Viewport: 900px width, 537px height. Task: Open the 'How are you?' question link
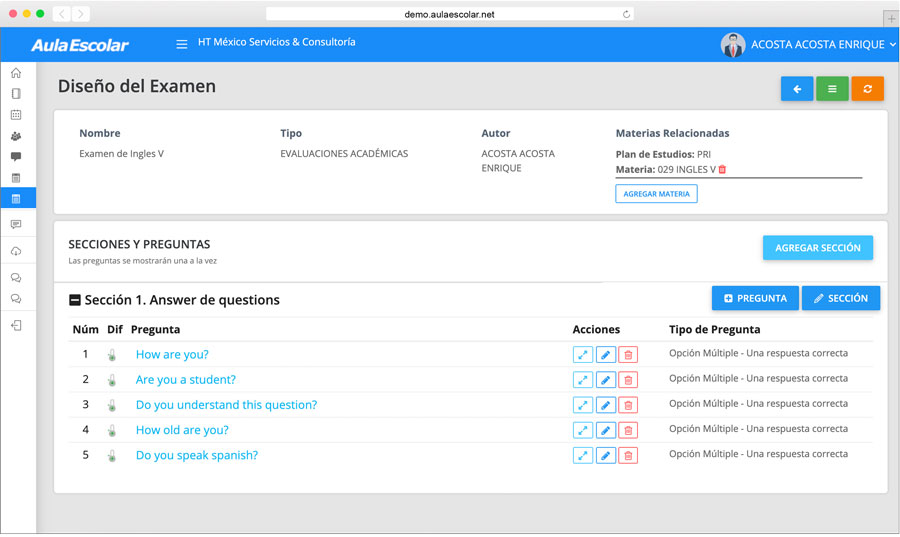pyautogui.click(x=172, y=355)
